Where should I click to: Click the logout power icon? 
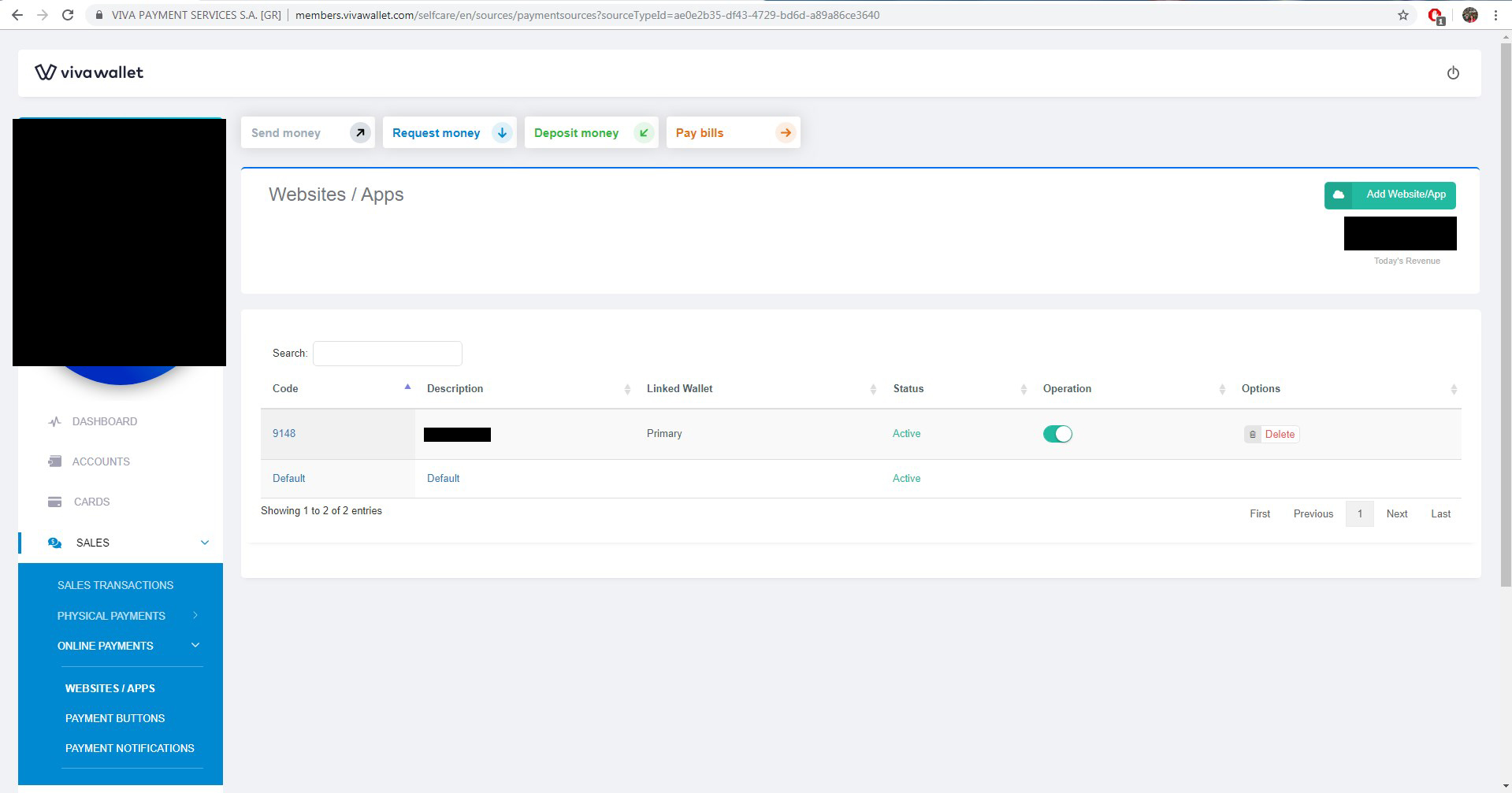pos(1453,72)
